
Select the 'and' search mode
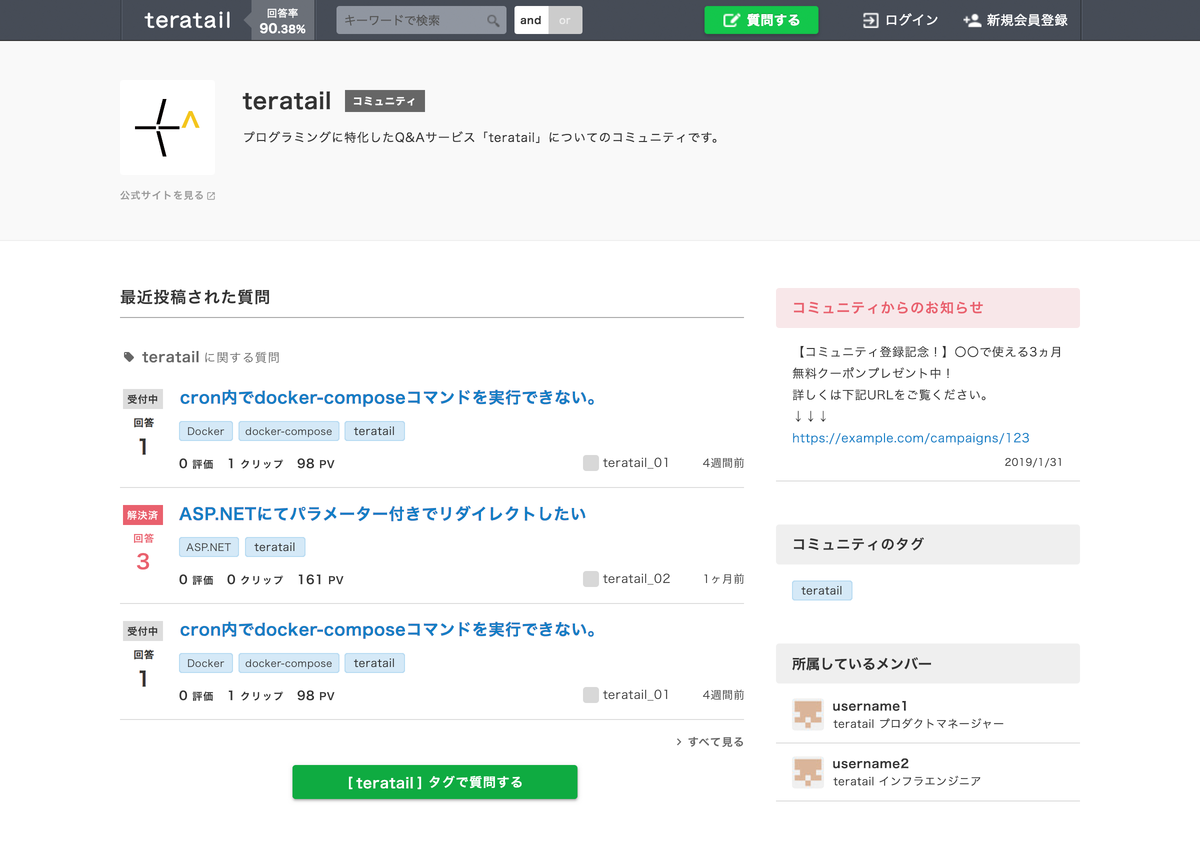pyautogui.click(x=531, y=20)
